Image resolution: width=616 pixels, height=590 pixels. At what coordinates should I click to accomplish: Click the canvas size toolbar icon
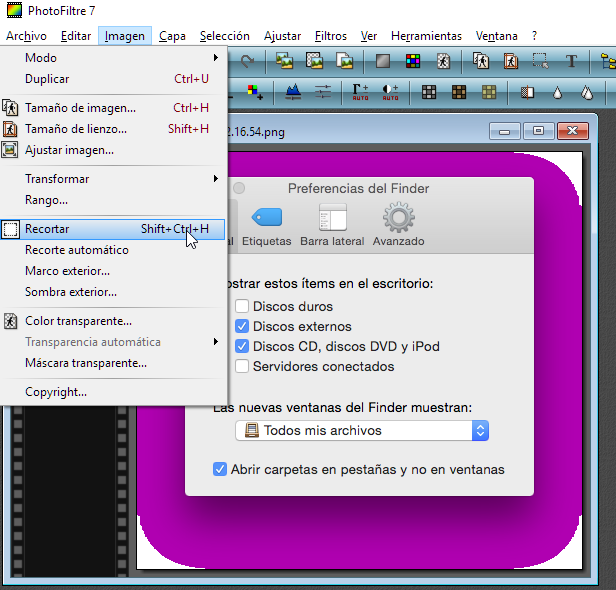511,61
